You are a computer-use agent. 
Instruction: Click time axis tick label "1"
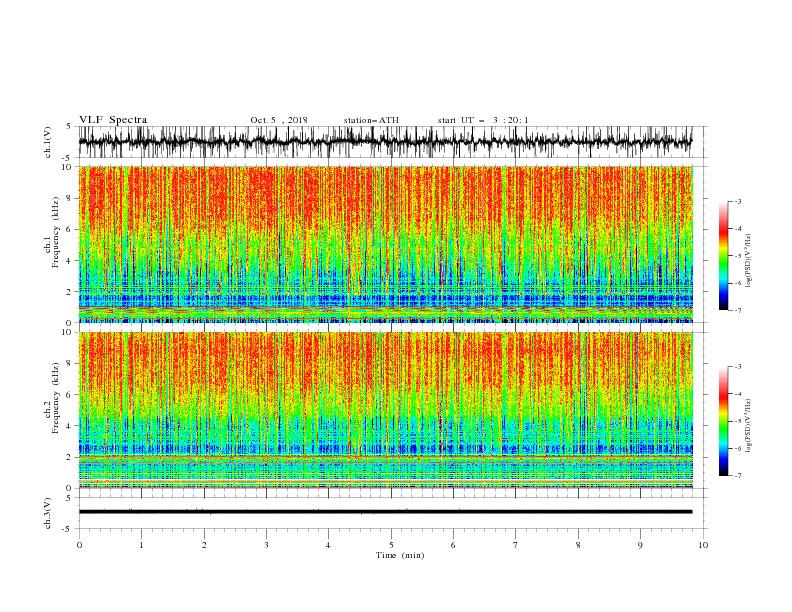pyautogui.click(x=141, y=545)
